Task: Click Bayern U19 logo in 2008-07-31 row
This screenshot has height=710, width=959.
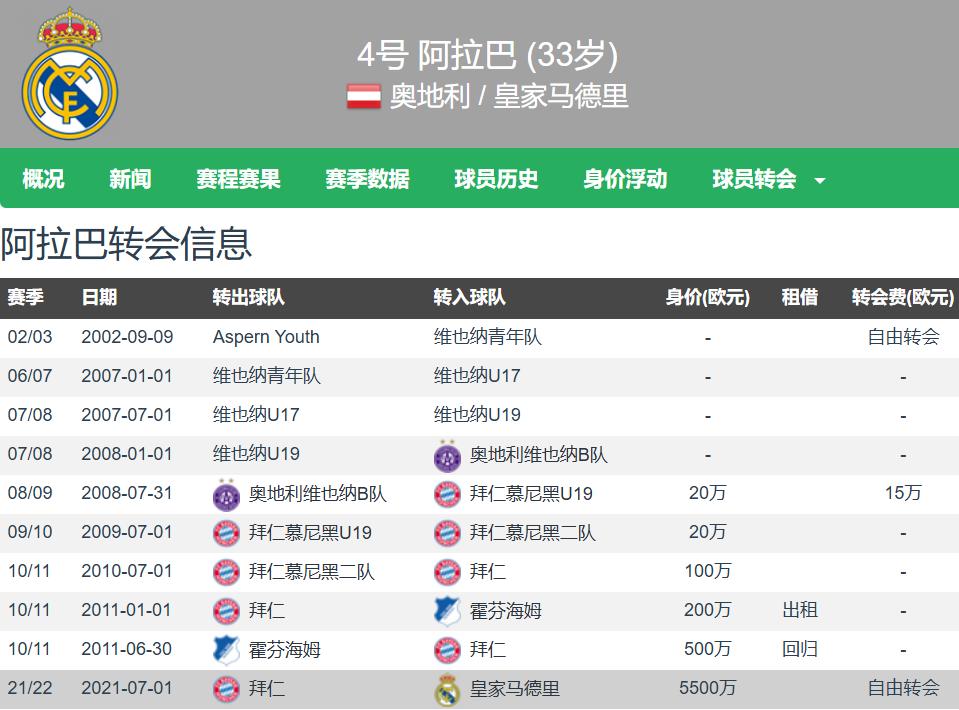Action: (447, 495)
